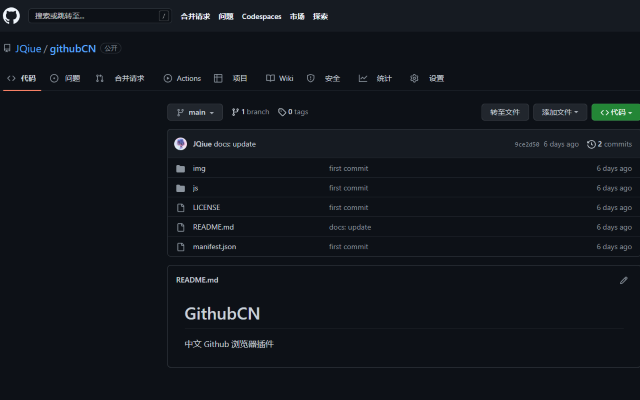The width and height of the screenshot is (640, 400).
Task: Switch to the 统计 insights tab
Action: point(375,78)
